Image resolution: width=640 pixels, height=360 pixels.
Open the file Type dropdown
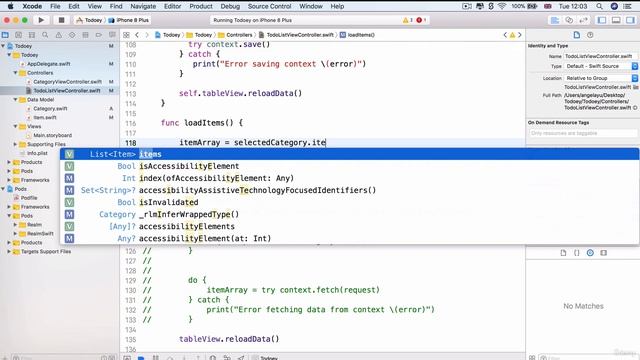pos(601,66)
